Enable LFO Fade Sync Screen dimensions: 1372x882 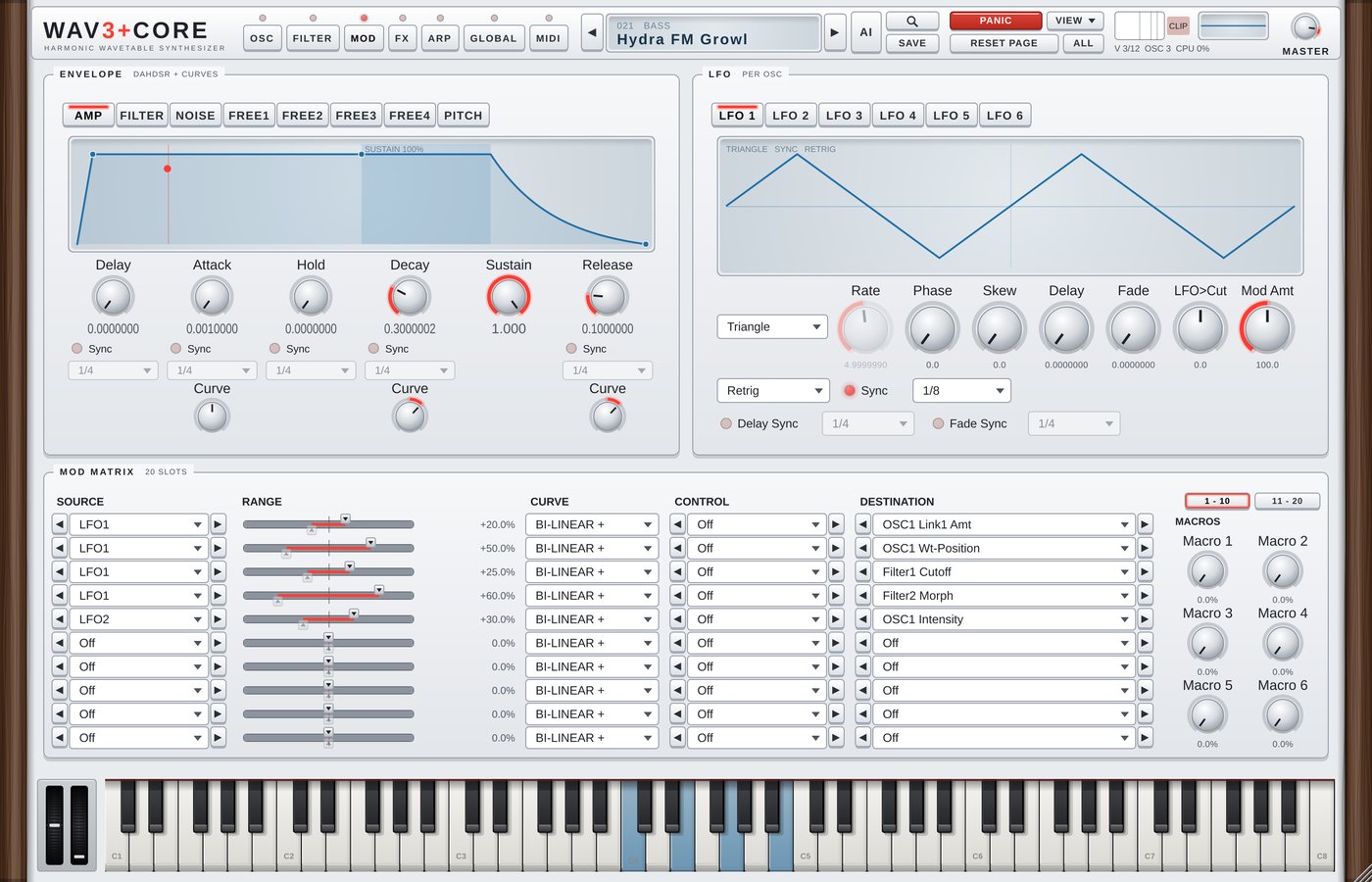click(938, 423)
